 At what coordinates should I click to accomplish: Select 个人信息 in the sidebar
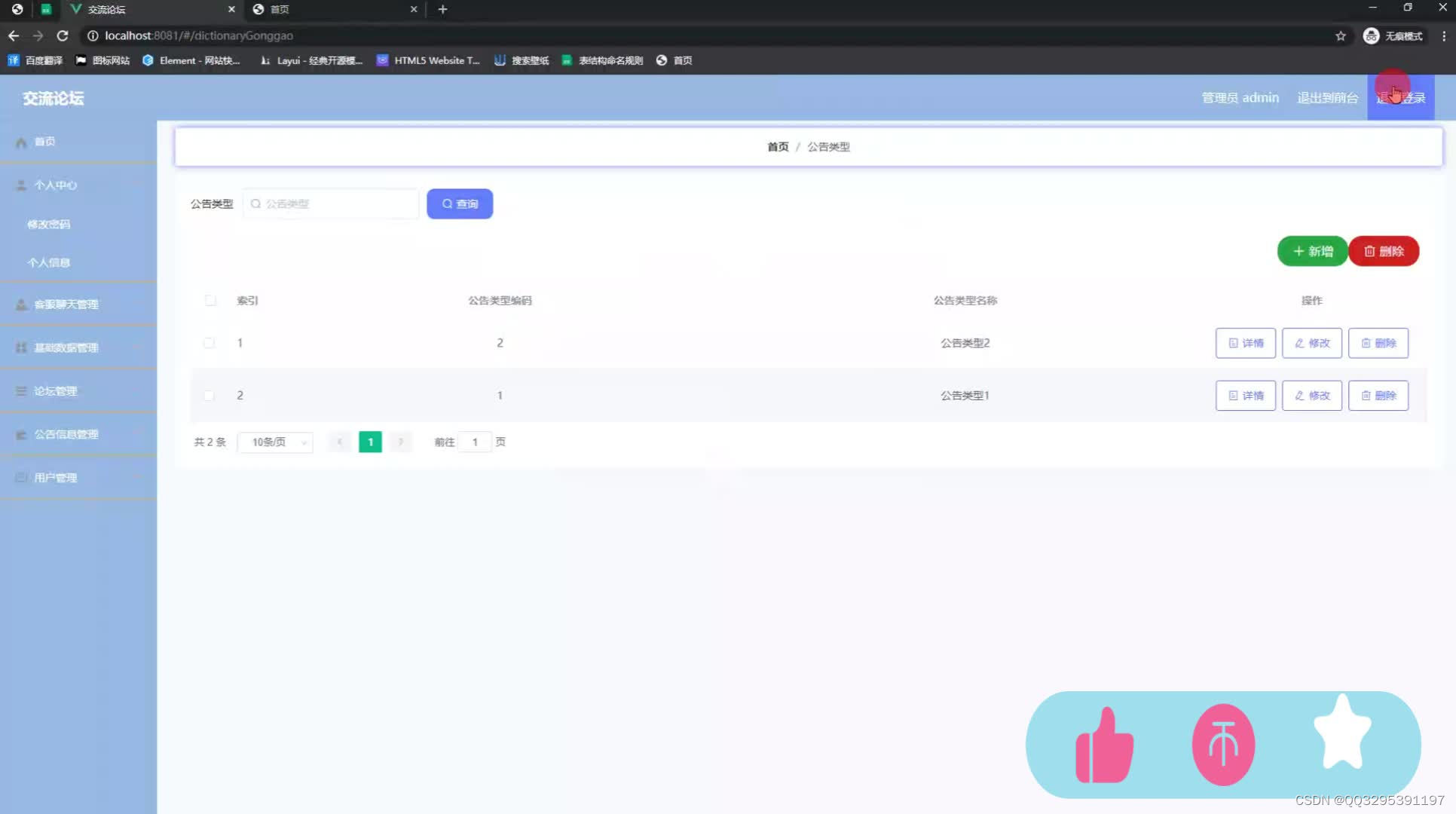point(49,262)
